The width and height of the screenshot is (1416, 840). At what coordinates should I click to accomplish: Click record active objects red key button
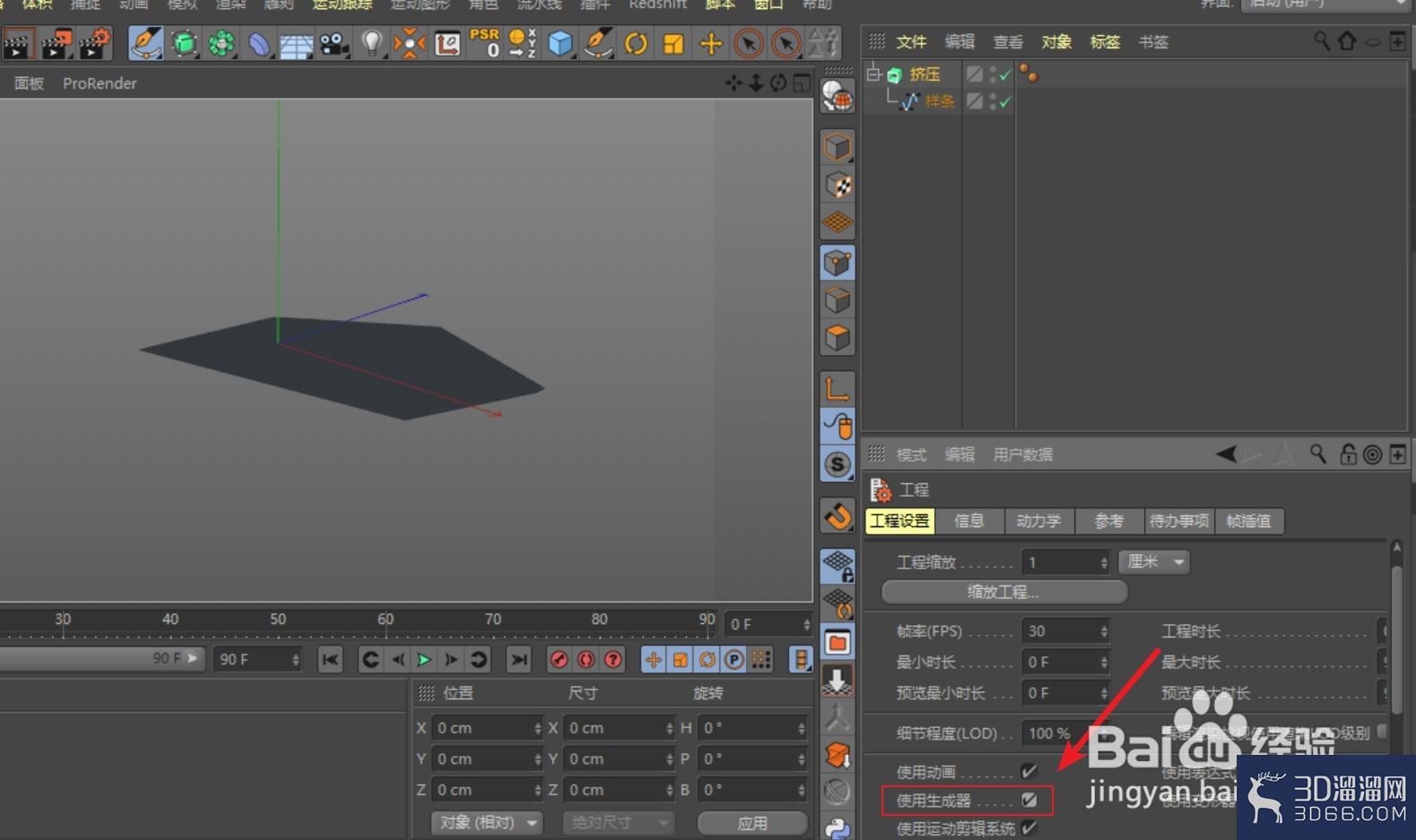[559, 660]
